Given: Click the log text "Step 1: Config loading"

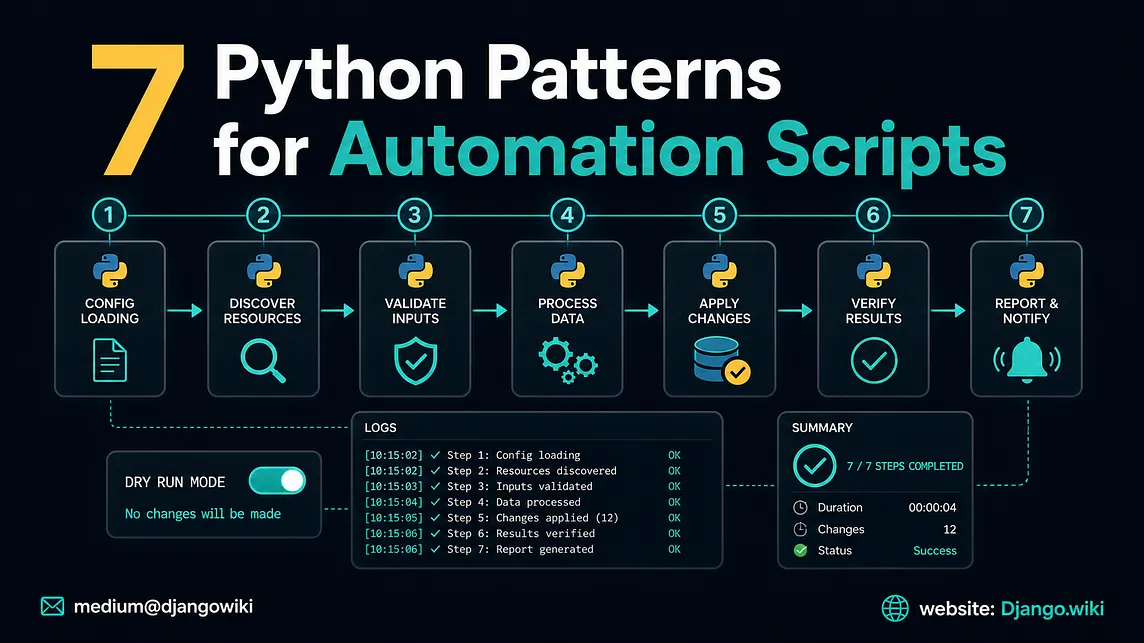Looking at the screenshot, I should pos(514,455).
